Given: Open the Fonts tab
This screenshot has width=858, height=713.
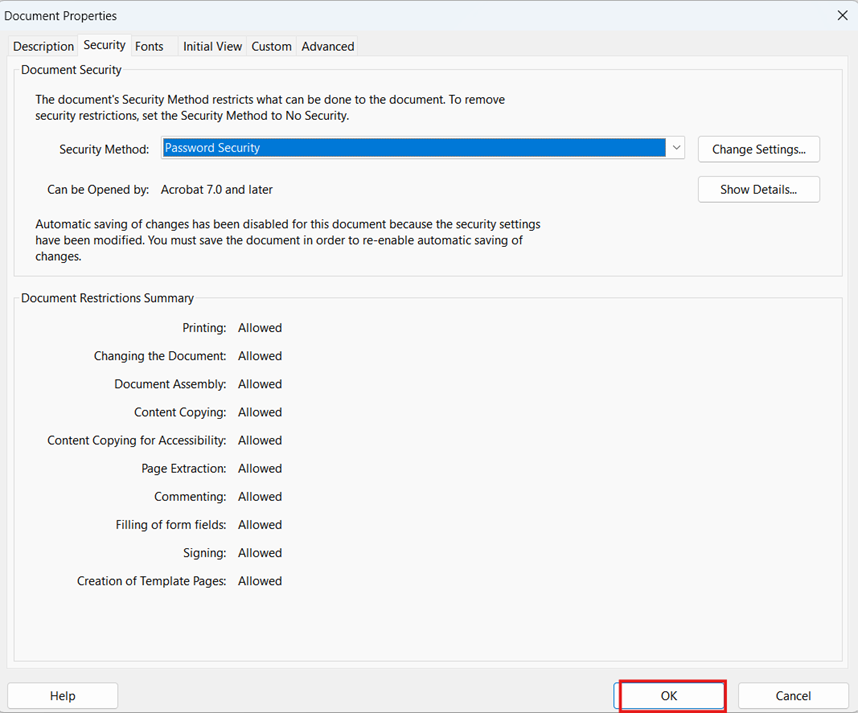Looking at the screenshot, I should (149, 47).
